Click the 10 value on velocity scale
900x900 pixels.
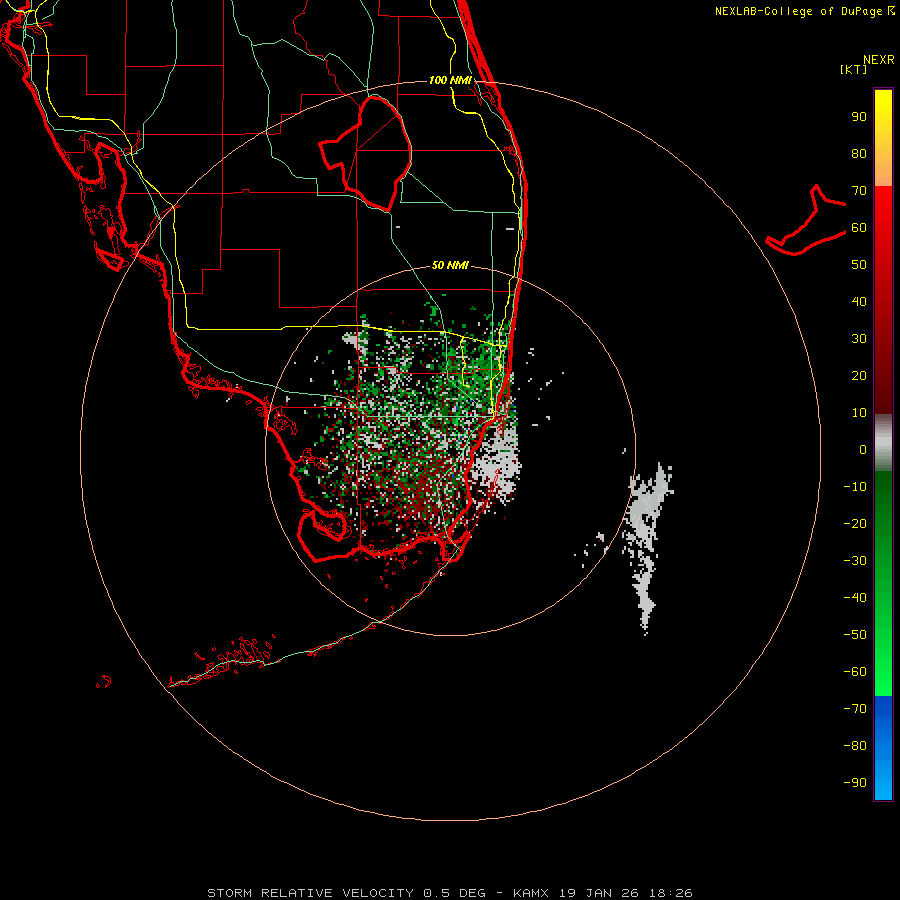(859, 413)
